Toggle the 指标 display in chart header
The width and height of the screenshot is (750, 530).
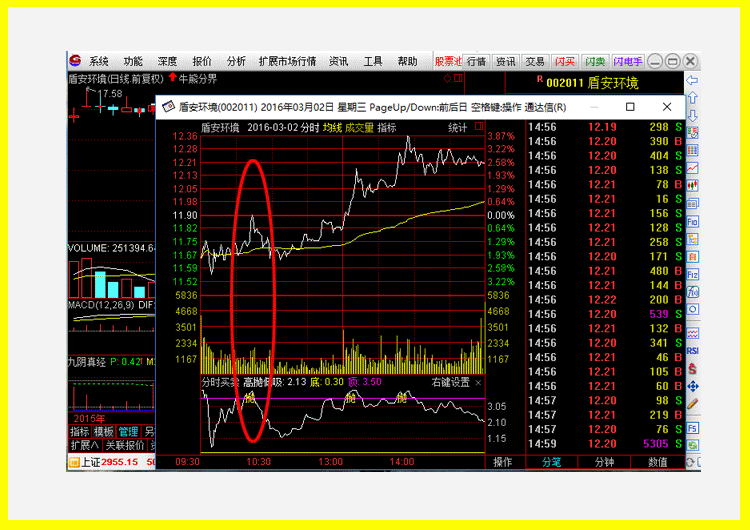(386, 128)
